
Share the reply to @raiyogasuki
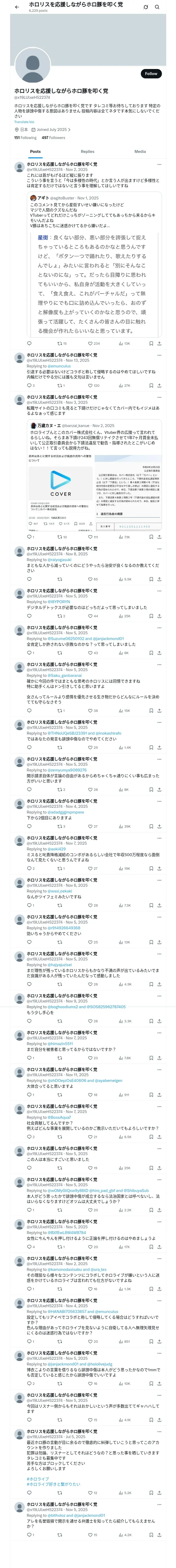click(x=159, y=579)
